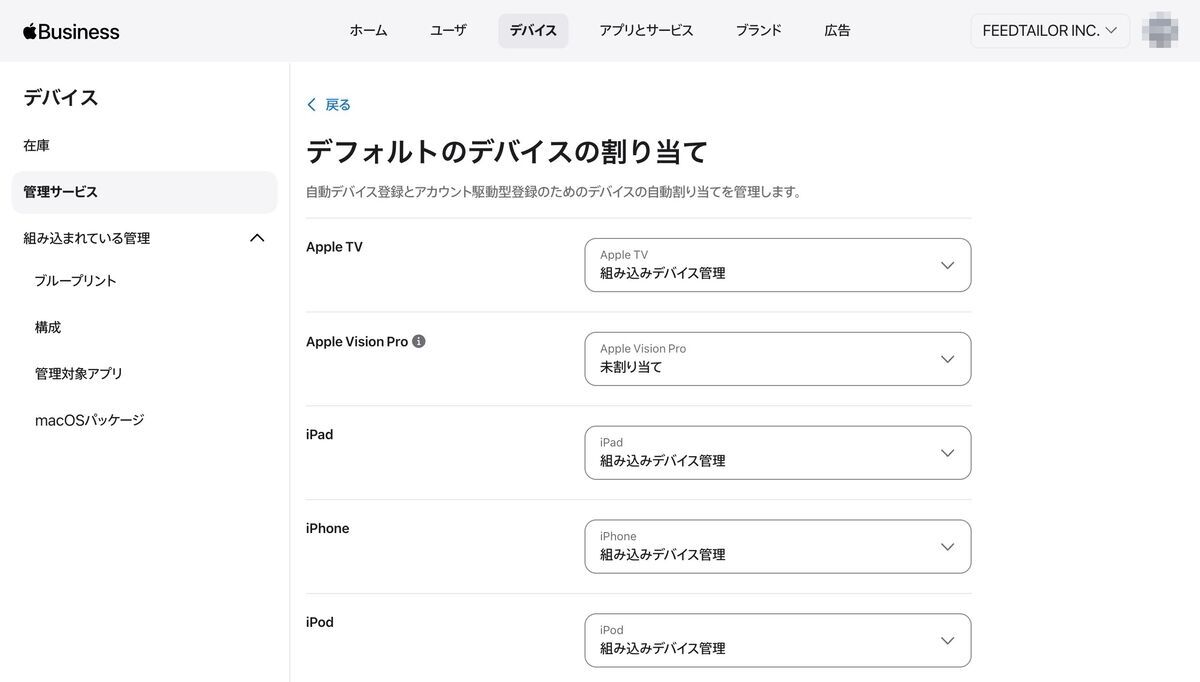Click the iPod row label
This screenshot has width=1200, height=682.
[320, 623]
